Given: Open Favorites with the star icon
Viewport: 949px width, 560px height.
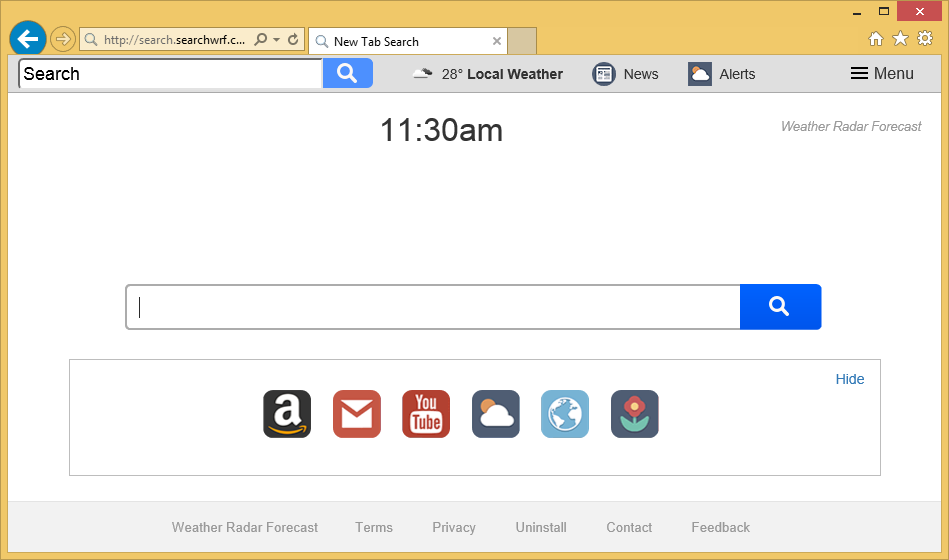Looking at the screenshot, I should coord(901,39).
